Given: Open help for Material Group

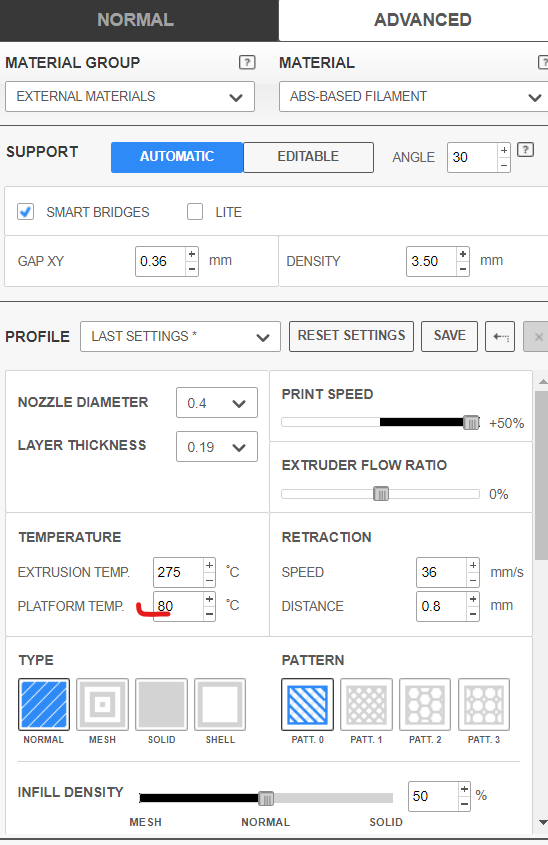Looking at the screenshot, I should tap(247, 63).
